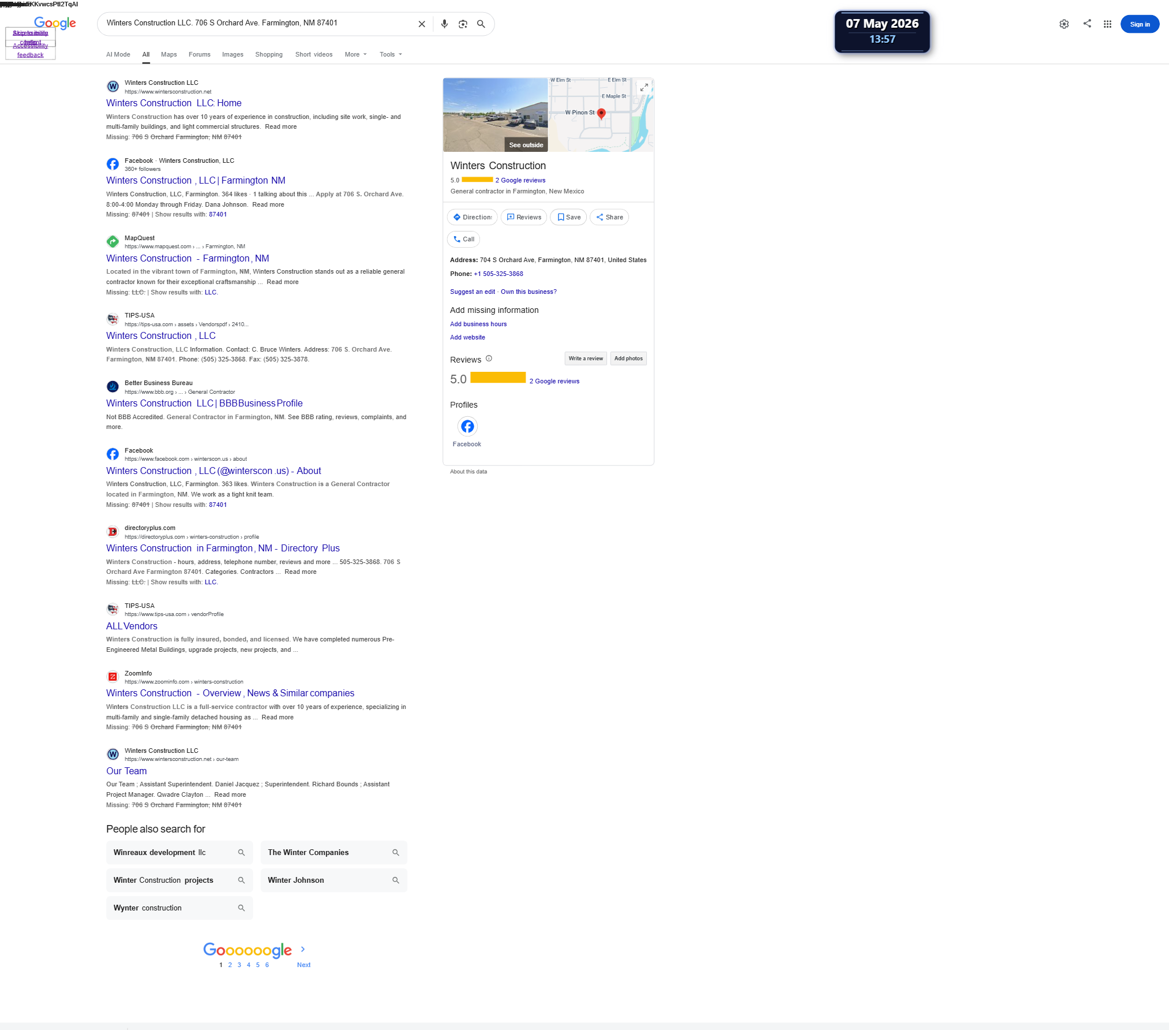
Task: Open the See outside street view photo
Action: 496,115
